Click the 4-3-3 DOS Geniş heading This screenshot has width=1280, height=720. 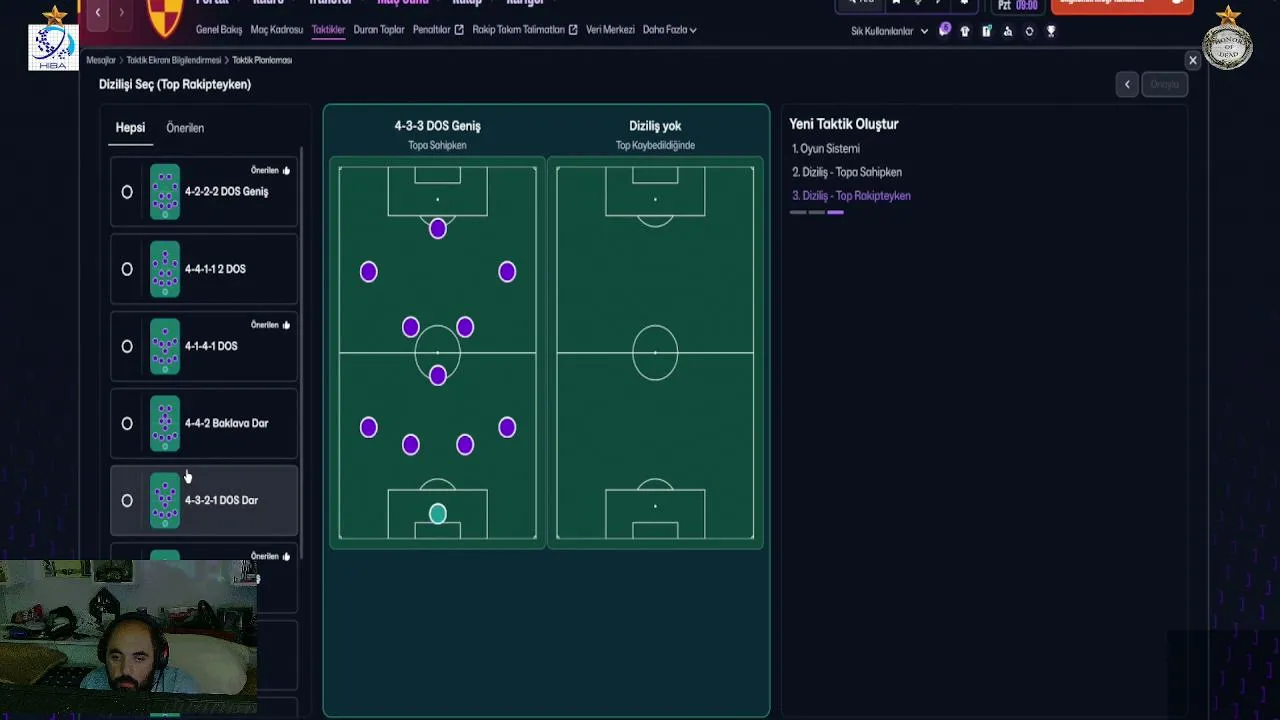click(437, 126)
